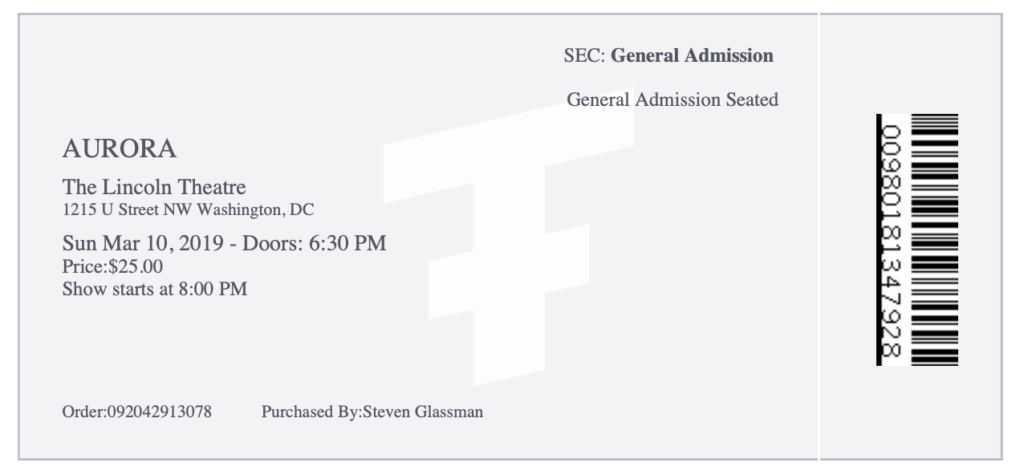1024x475 pixels.
Task: Click the General Admission Seated text
Action: [x=673, y=99]
